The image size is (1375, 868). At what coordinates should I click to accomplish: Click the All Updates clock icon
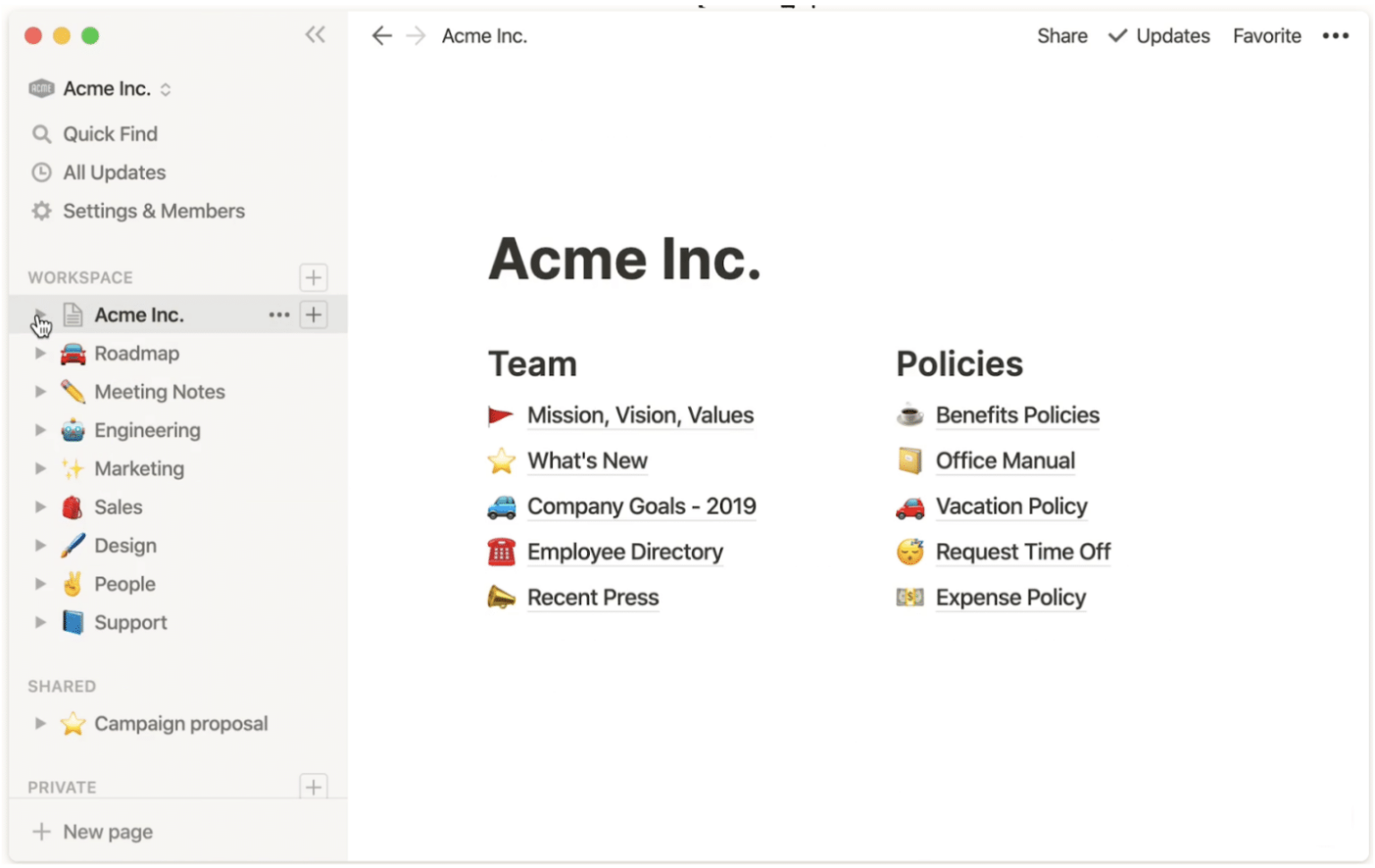(41, 172)
